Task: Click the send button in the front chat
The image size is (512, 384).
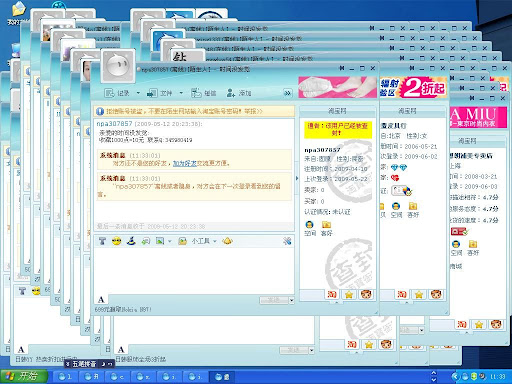Action: pos(274,300)
